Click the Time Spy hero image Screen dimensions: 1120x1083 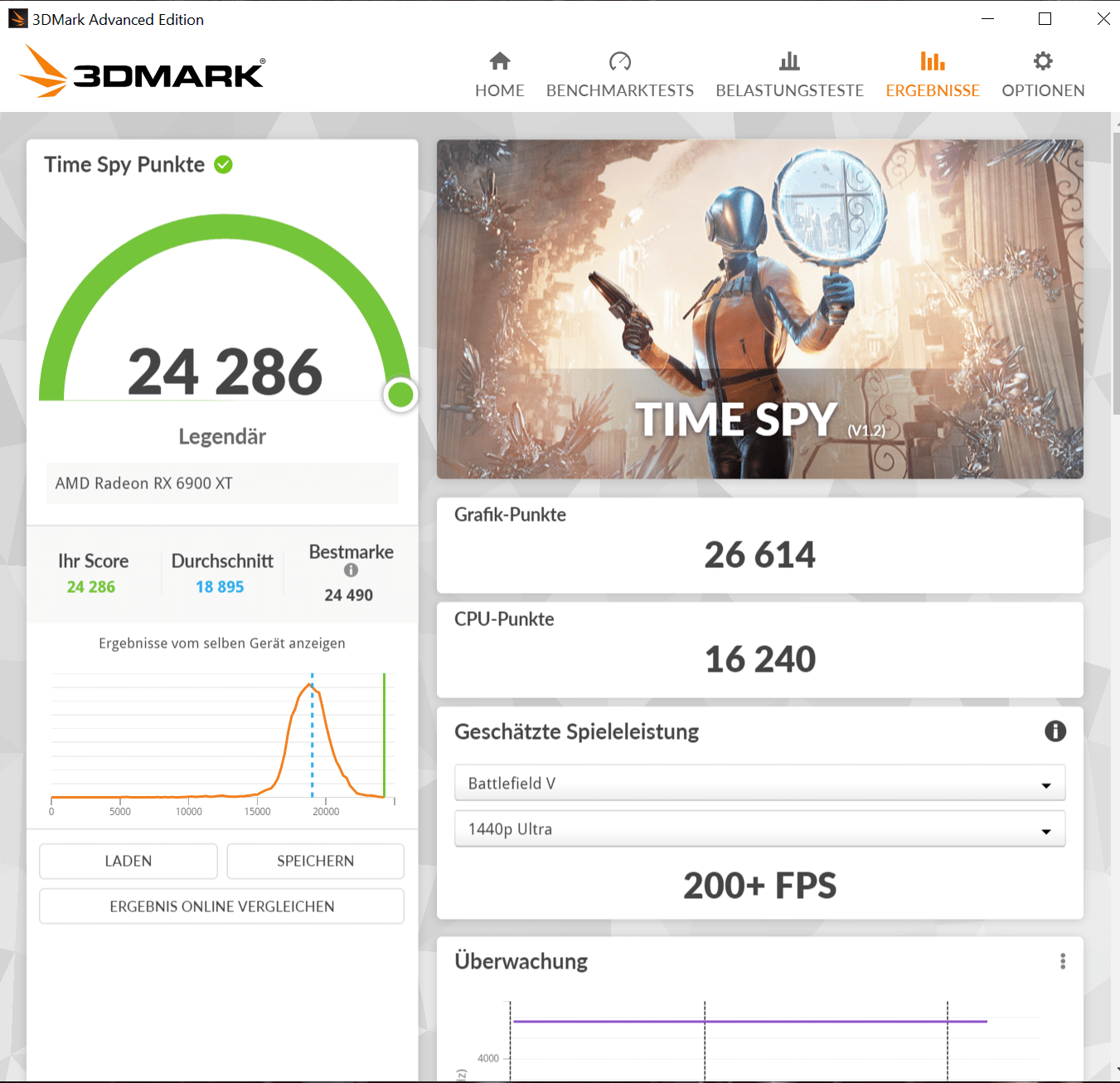click(759, 308)
